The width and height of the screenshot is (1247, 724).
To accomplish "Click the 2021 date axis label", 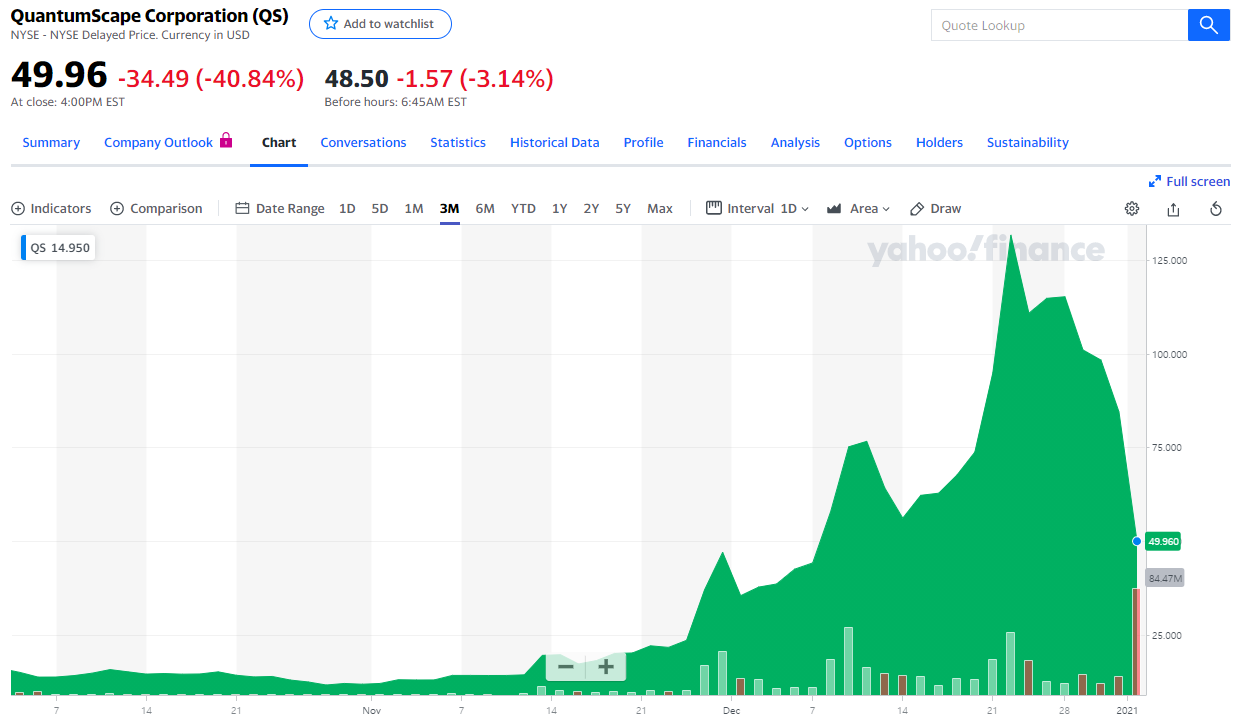I will (x=1128, y=711).
